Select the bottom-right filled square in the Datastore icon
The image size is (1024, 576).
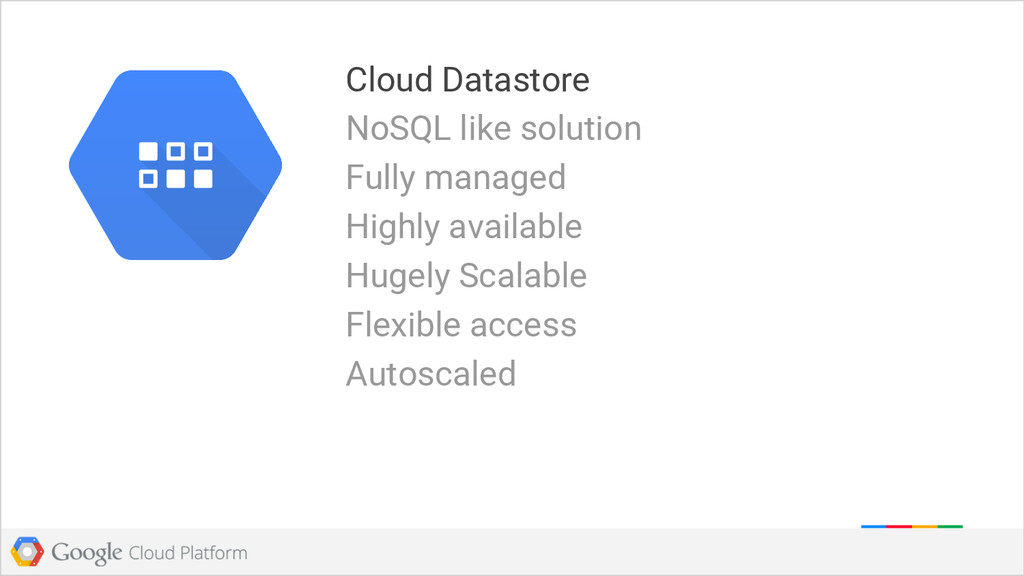click(x=203, y=179)
